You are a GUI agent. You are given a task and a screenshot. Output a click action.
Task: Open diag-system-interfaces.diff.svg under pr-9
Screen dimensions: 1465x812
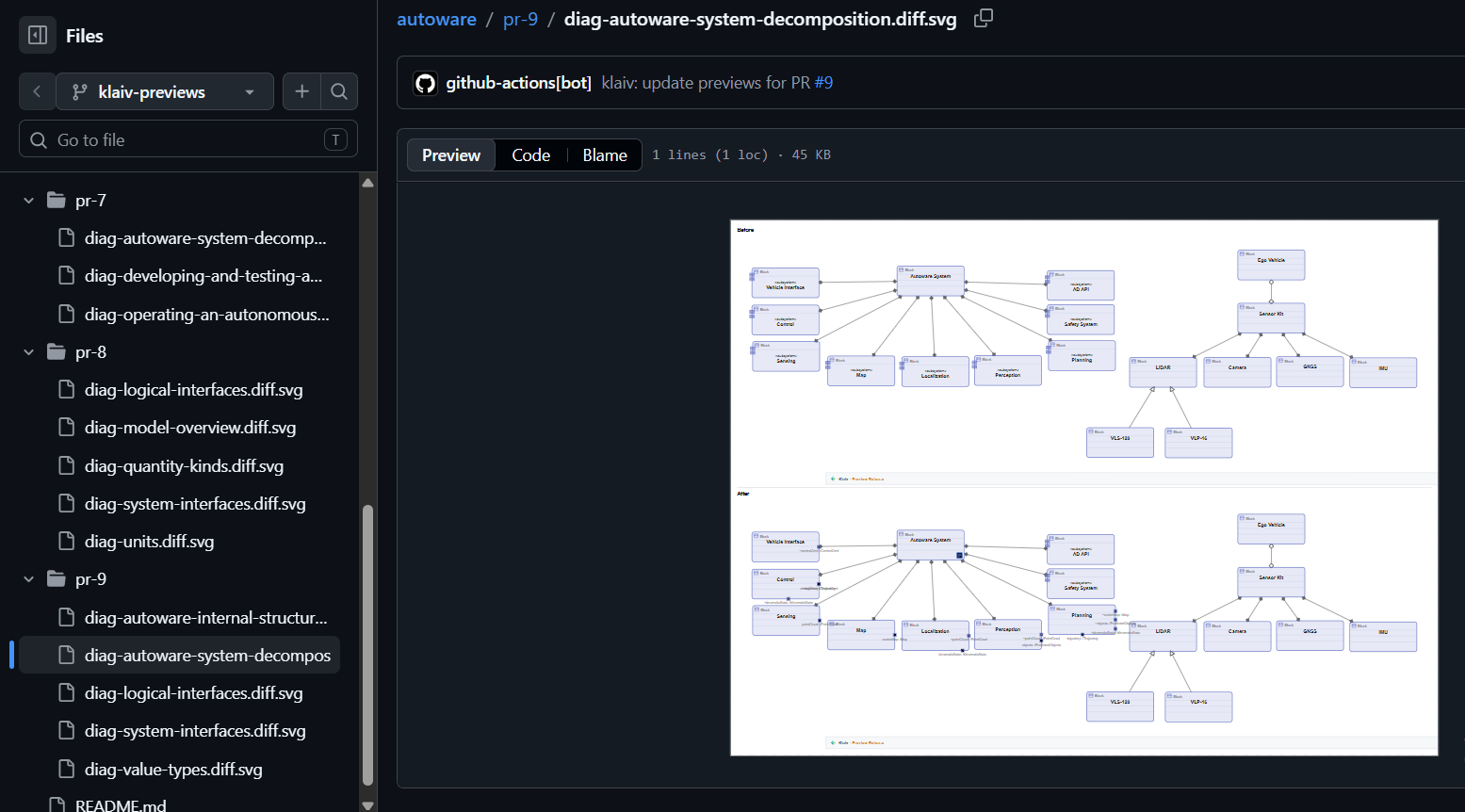[x=193, y=731]
